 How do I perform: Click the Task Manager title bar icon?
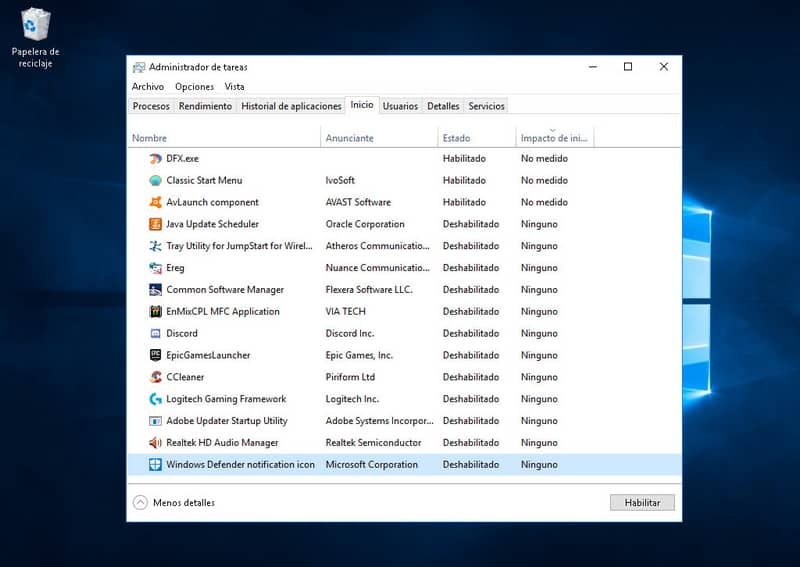[x=138, y=67]
